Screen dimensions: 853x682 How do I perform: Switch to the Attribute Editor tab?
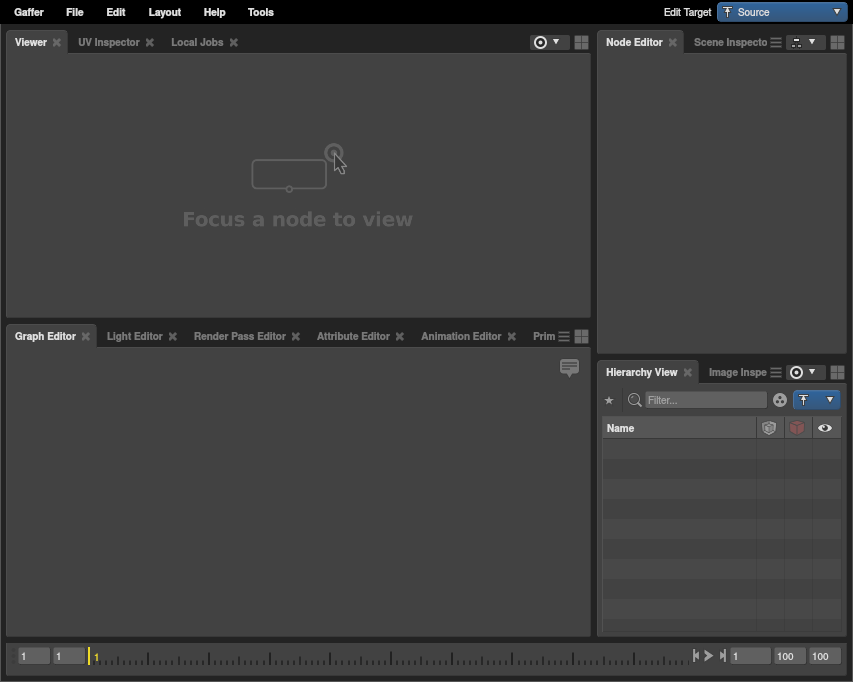(352, 336)
